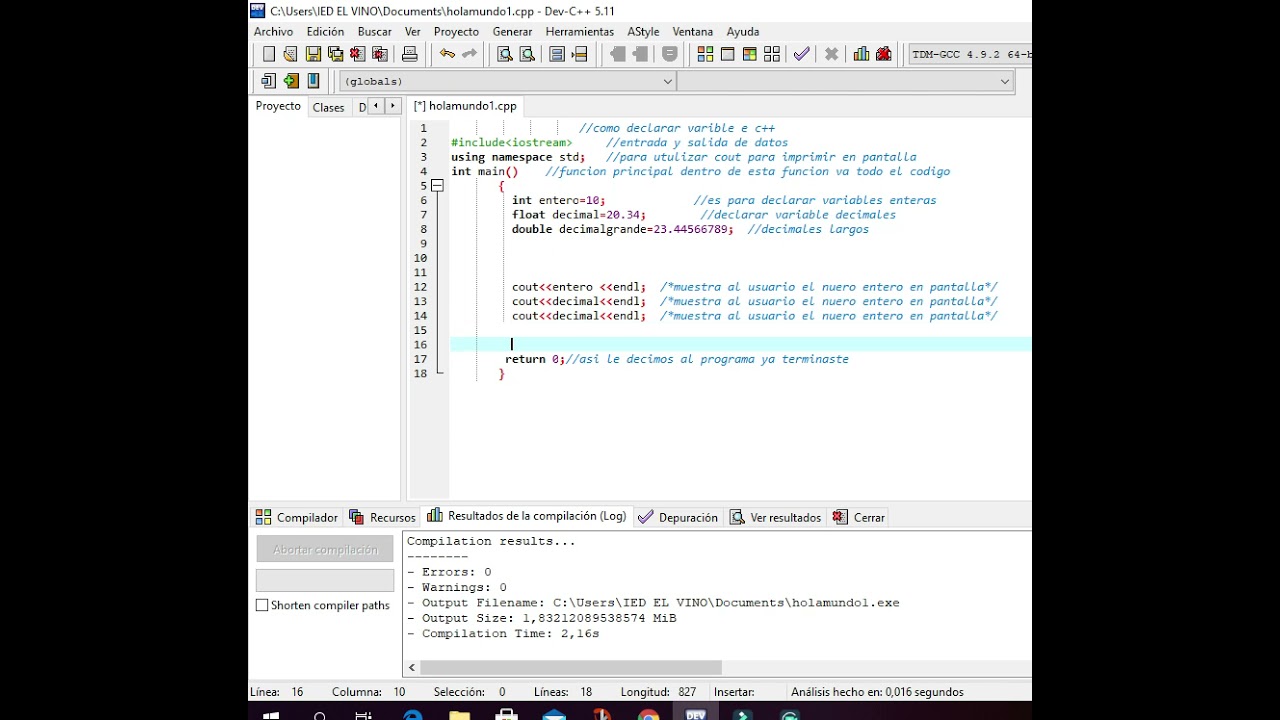Open the Ventana menu
Image resolution: width=1280 pixels, height=720 pixels.
[693, 31]
